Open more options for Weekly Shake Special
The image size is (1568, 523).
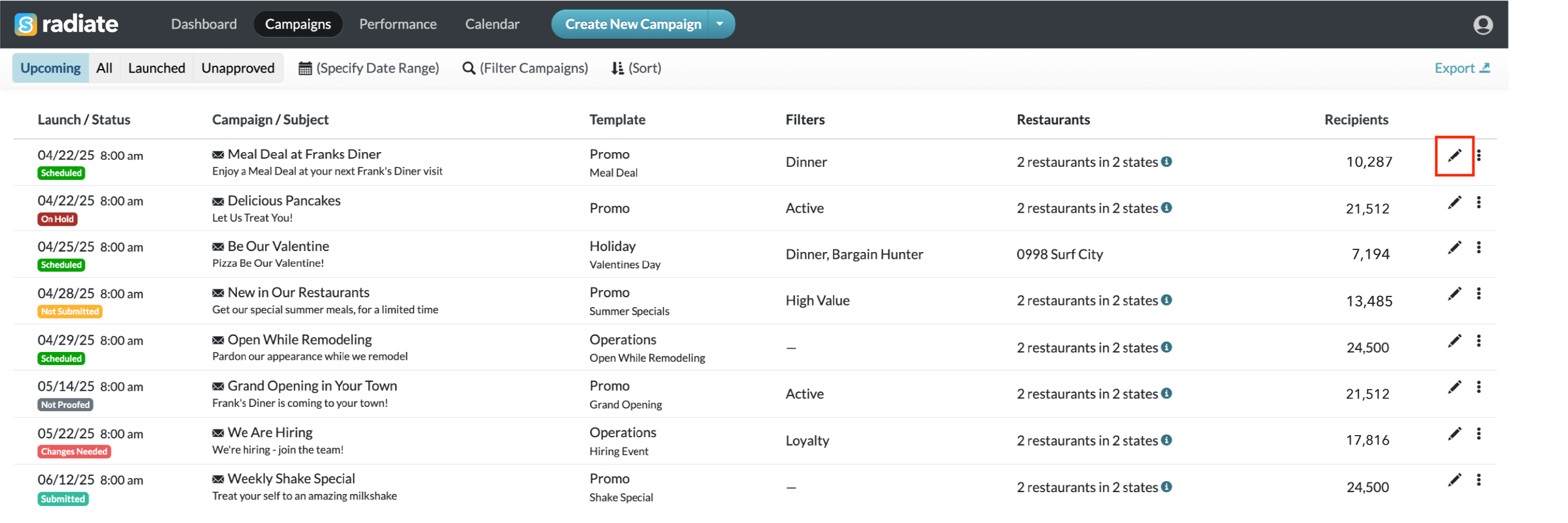tap(1479, 481)
